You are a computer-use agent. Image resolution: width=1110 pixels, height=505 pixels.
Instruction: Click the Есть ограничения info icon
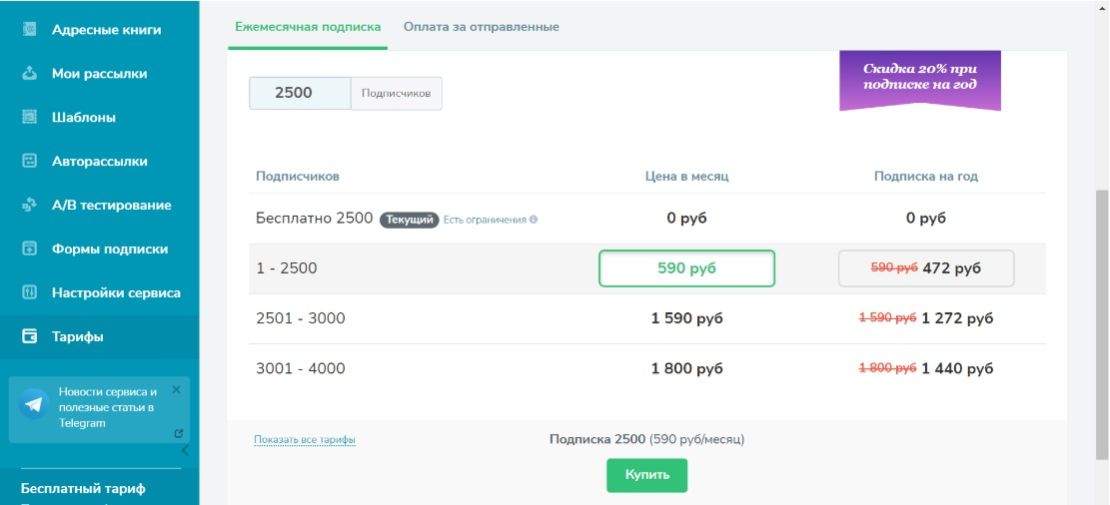click(533, 219)
